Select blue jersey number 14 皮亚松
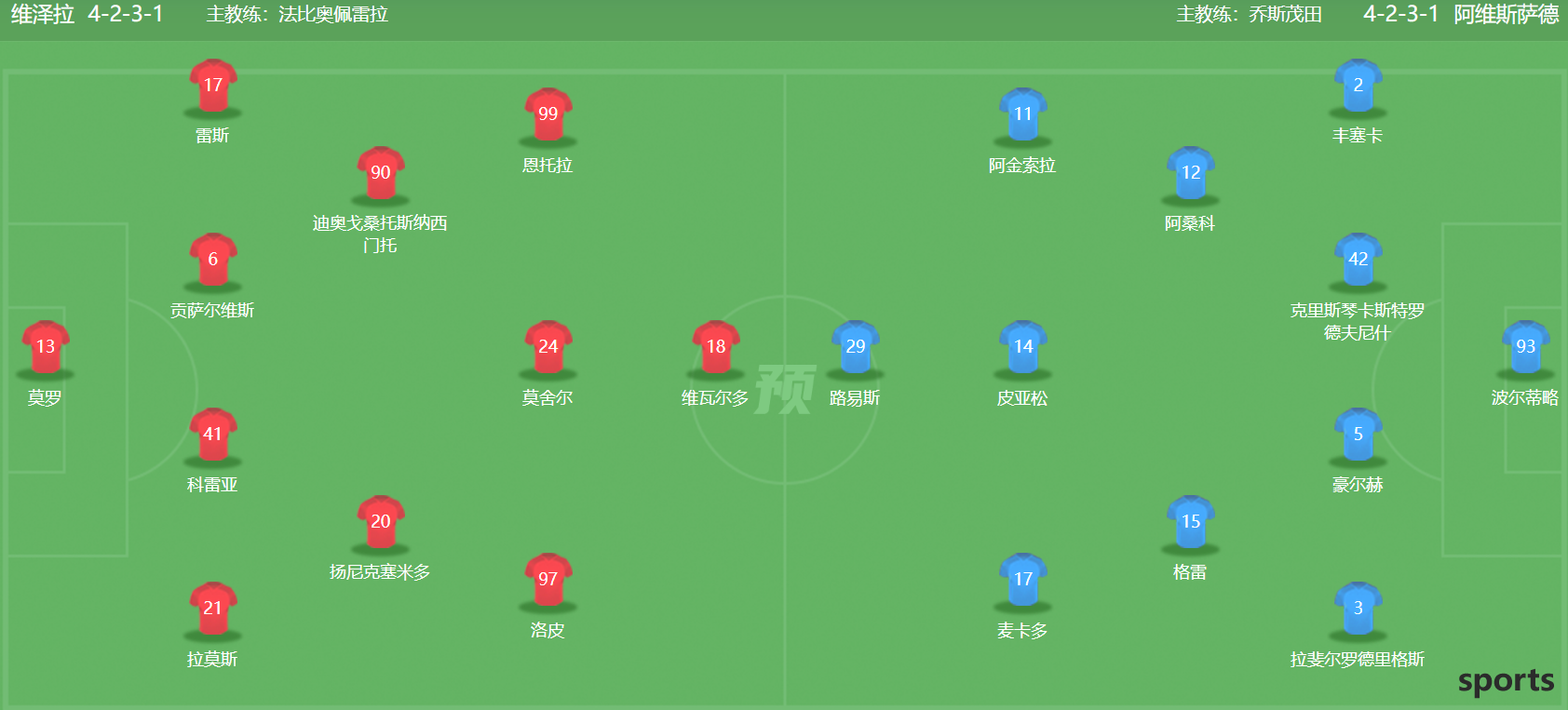This screenshot has width=1568, height=710. 1023,347
